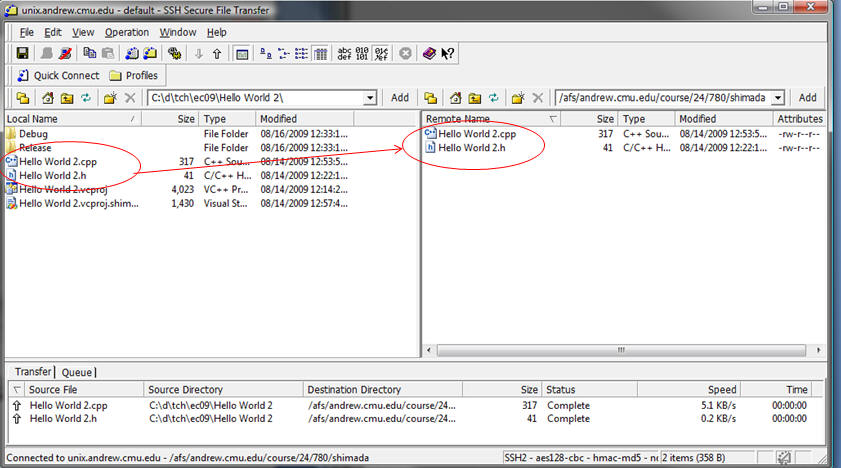
Task: Refresh the remote file listing
Action: [493, 98]
